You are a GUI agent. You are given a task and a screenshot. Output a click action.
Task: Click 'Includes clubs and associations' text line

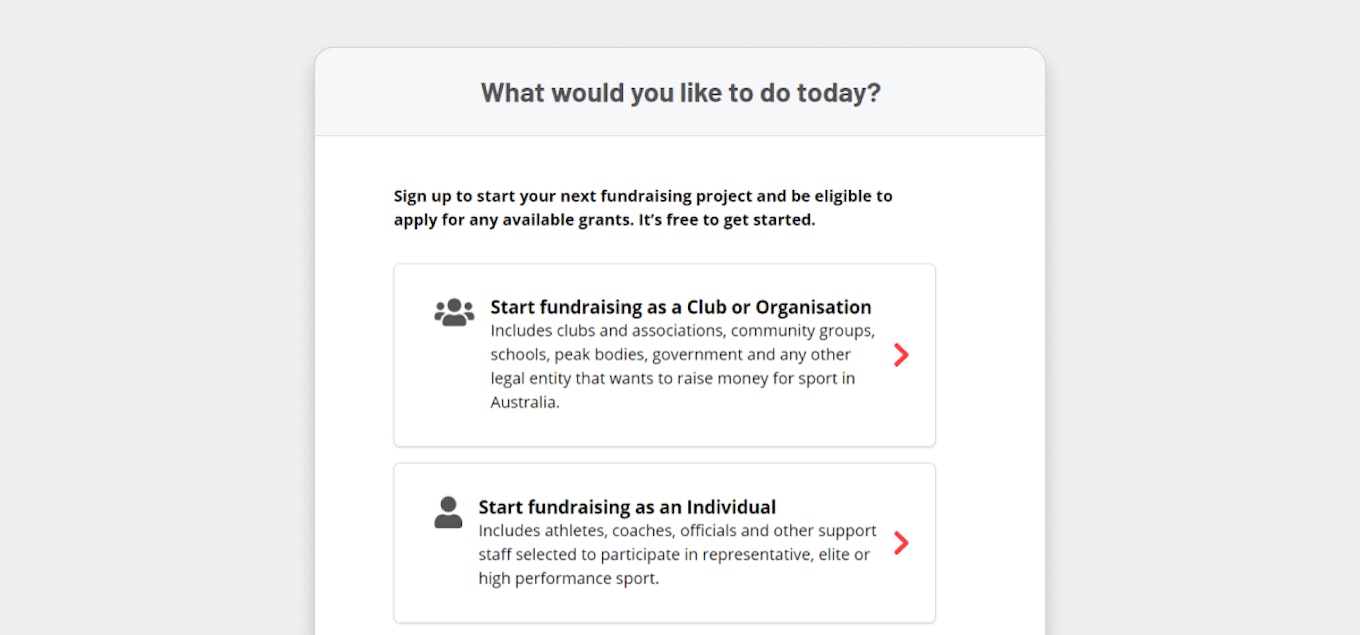[683, 330]
